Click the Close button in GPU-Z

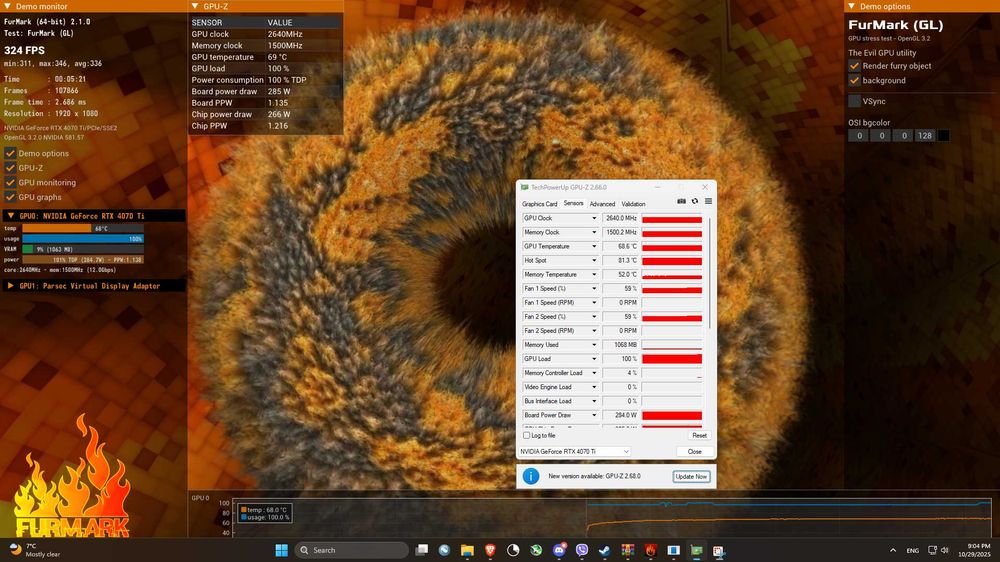pyautogui.click(x=695, y=452)
